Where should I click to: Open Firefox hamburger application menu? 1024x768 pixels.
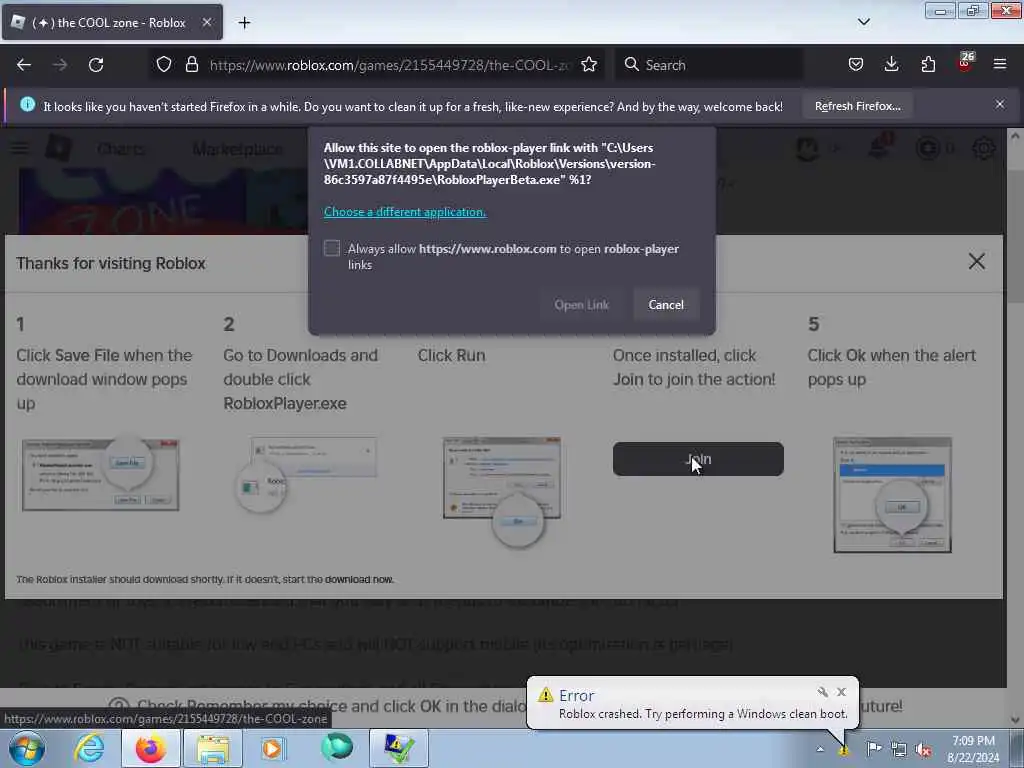tap(1000, 65)
